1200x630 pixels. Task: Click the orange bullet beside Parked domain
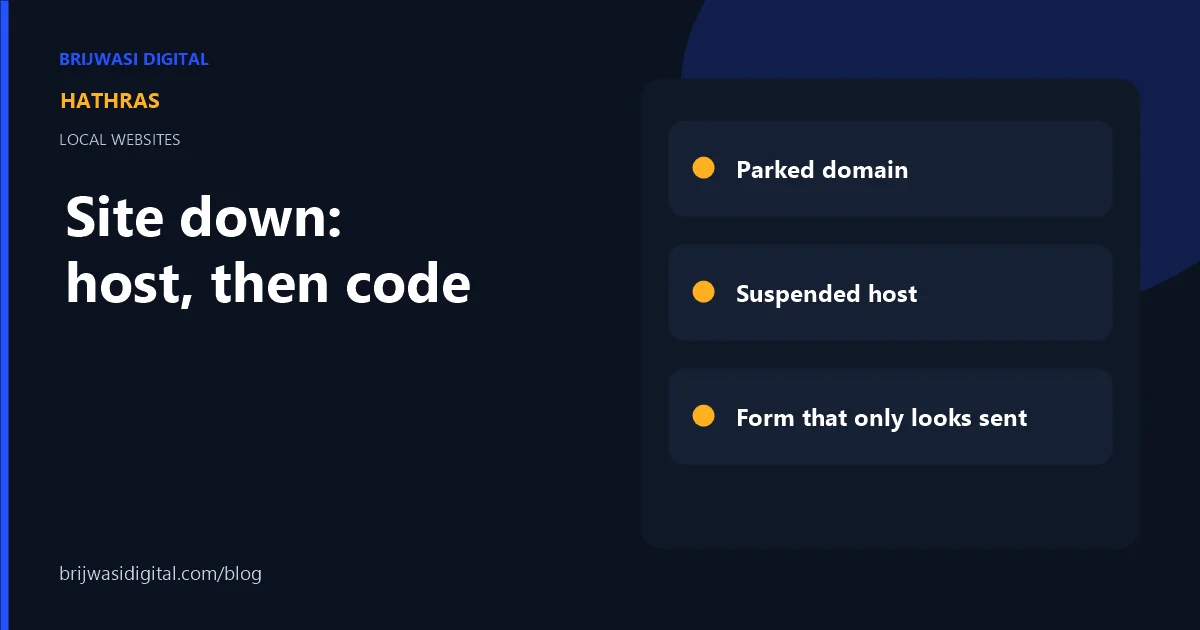703,168
